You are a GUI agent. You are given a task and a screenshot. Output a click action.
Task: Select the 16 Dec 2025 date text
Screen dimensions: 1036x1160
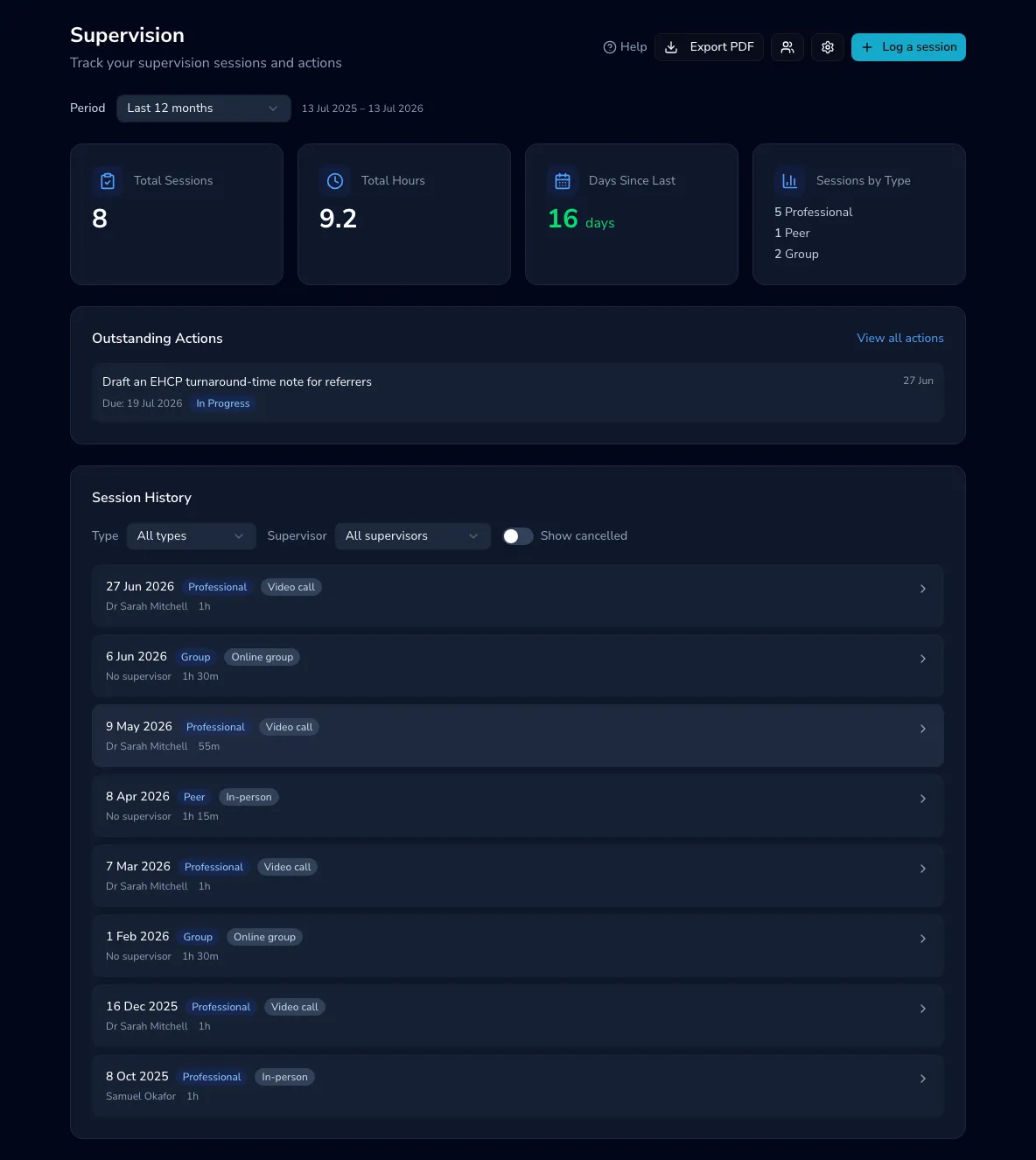pyautogui.click(x=142, y=1007)
